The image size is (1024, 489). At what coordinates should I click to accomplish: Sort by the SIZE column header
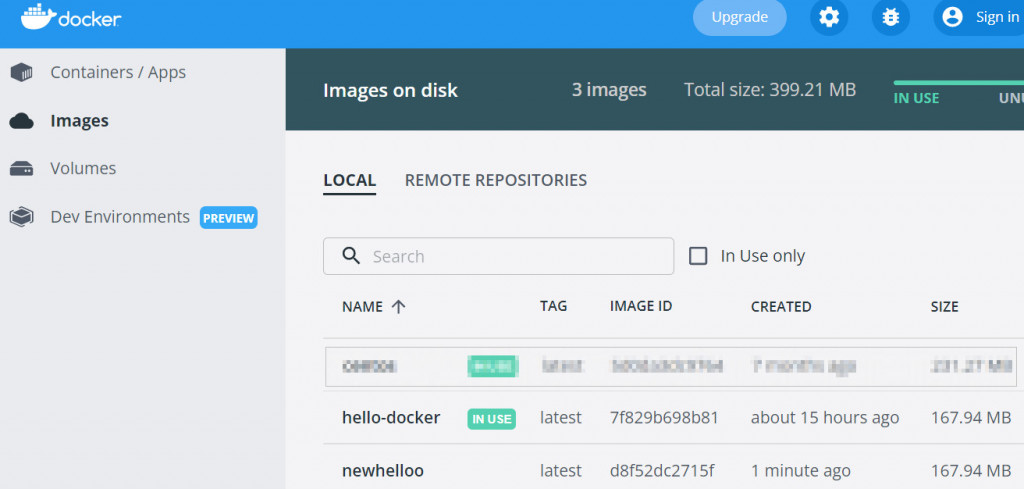coord(944,307)
